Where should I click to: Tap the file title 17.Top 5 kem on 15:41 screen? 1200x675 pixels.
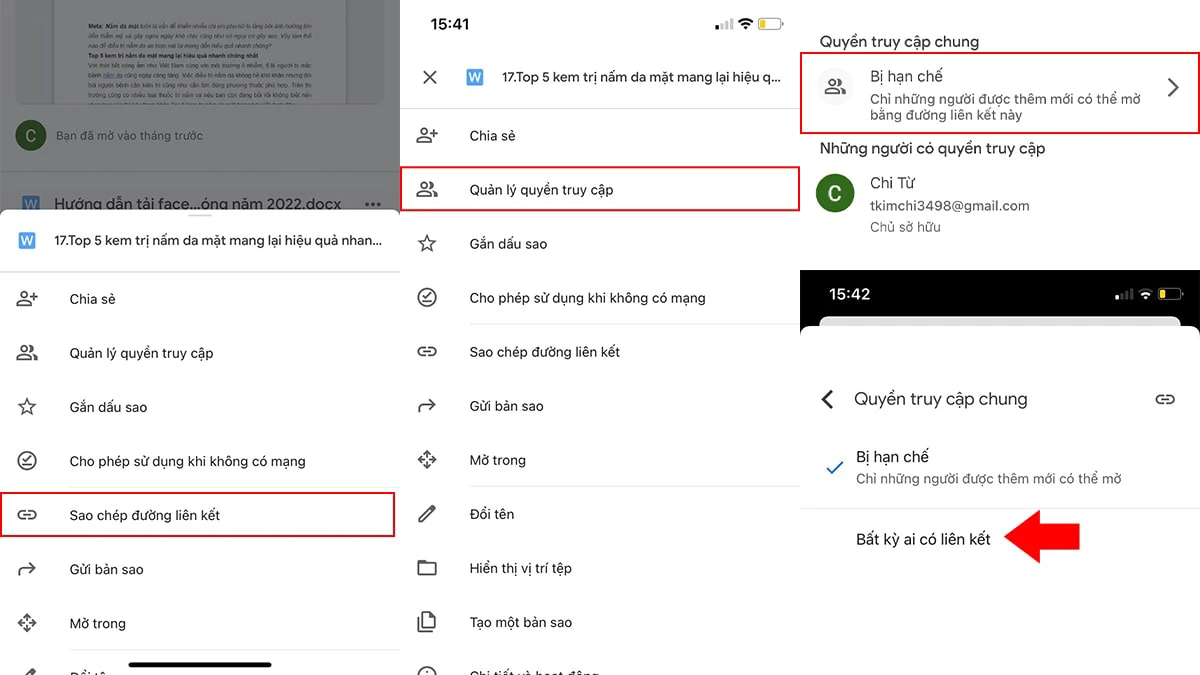(641, 77)
